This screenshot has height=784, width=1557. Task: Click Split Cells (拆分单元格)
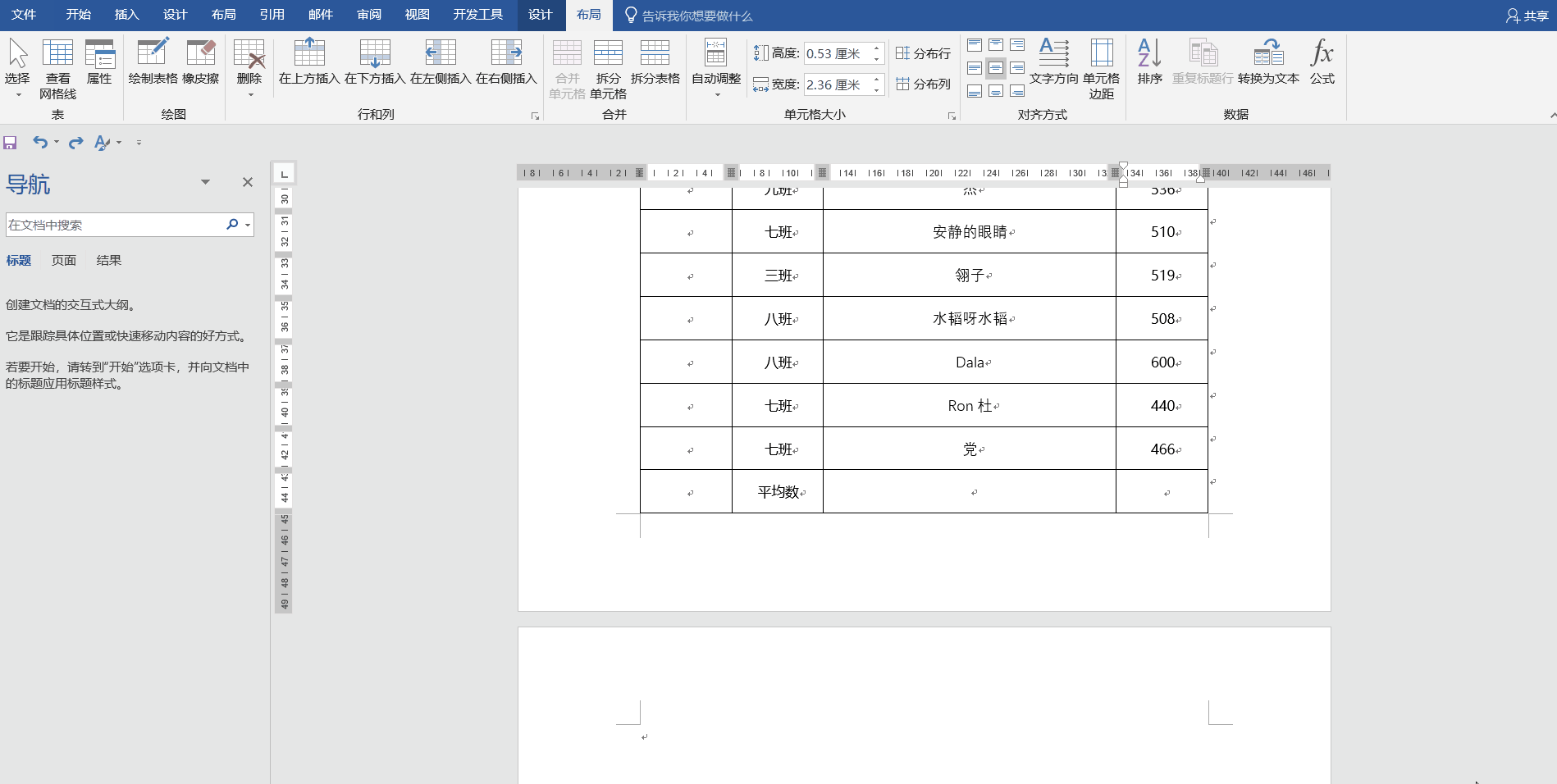coord(608,69)
